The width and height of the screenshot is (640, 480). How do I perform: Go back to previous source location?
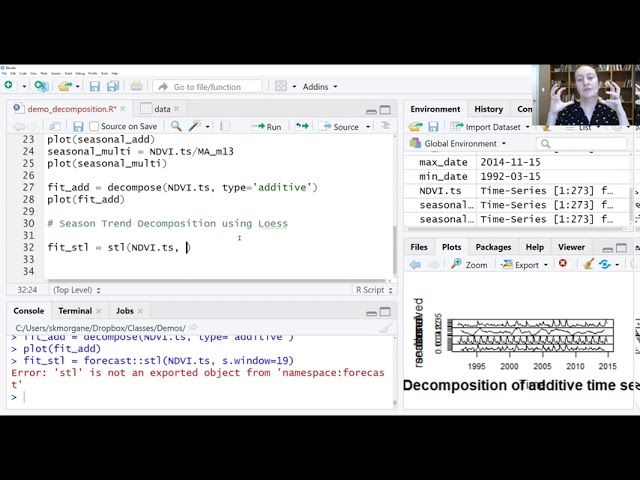[19, 127]
